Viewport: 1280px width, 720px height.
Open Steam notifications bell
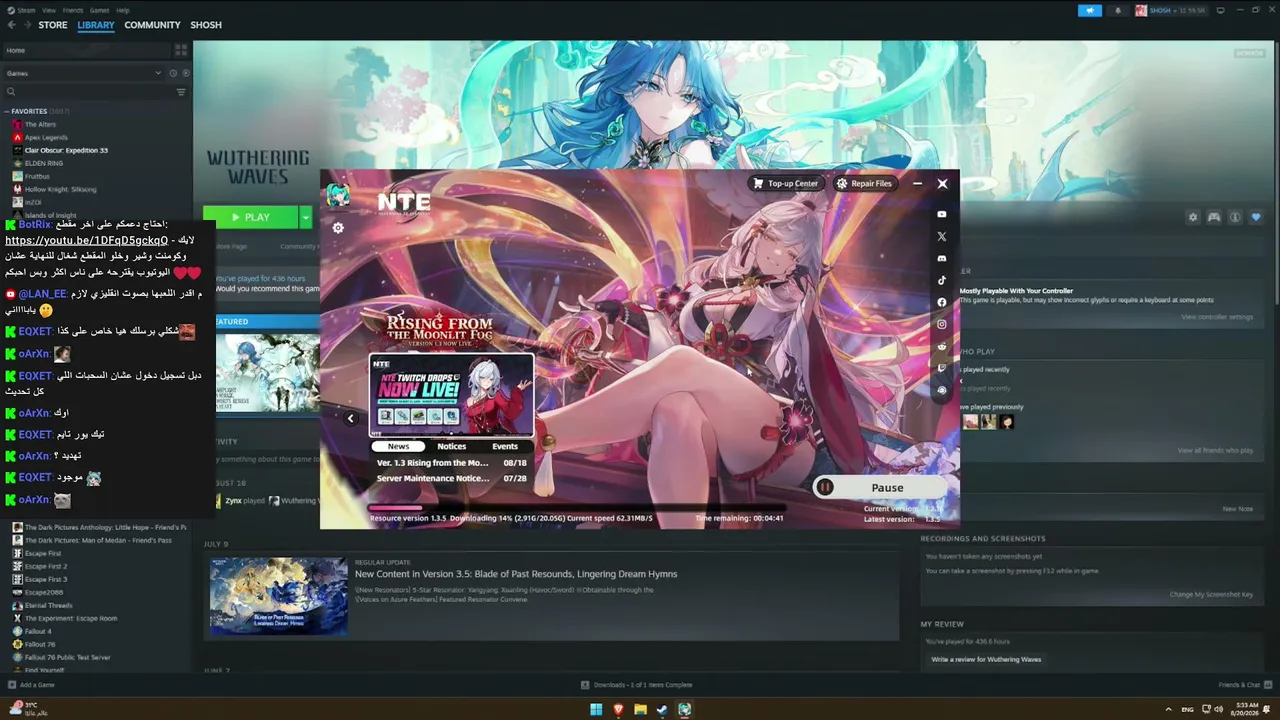click(x=1118, y=10)
